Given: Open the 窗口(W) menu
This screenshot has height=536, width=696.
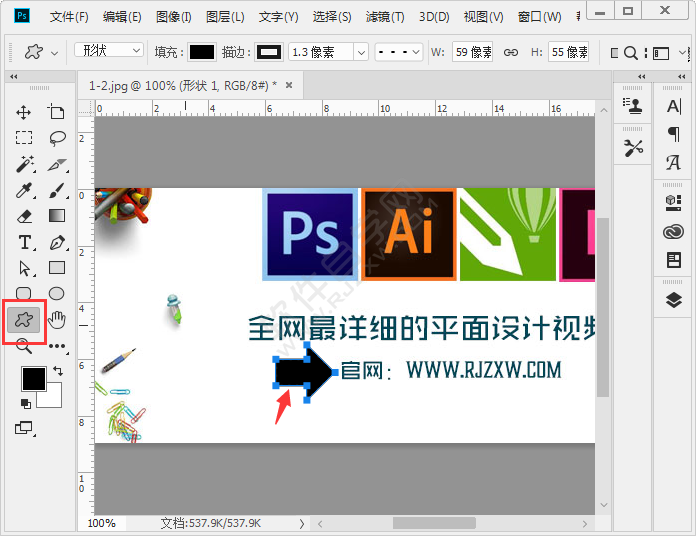Looking at the screenshot, I should [x=539, y=16].
